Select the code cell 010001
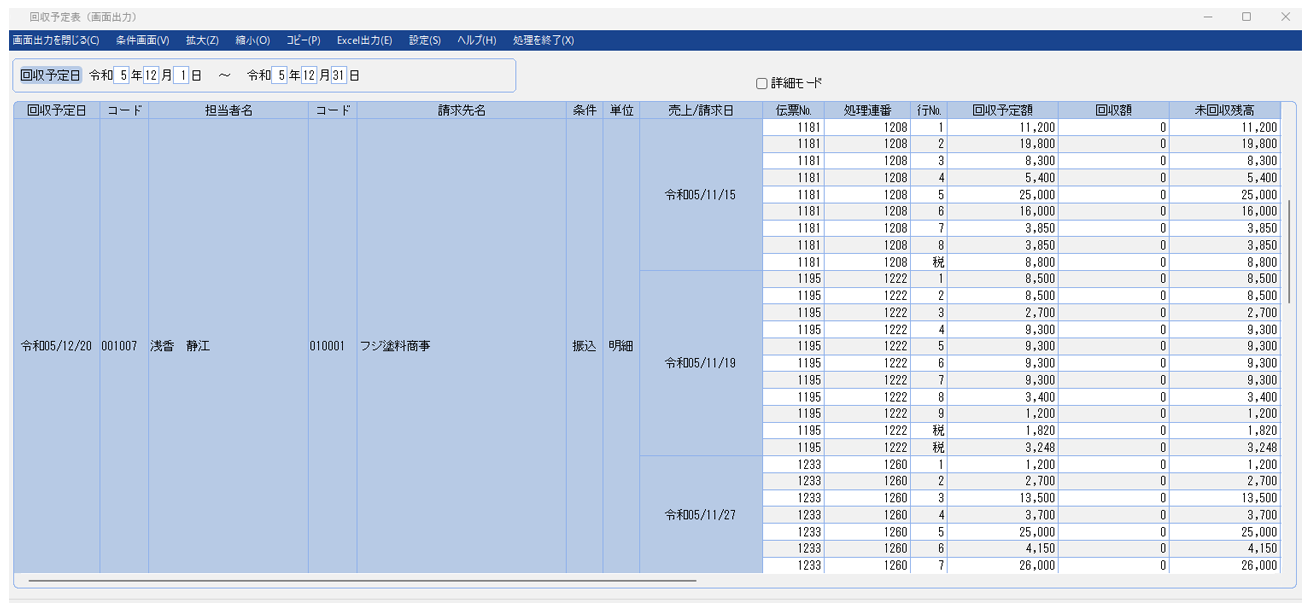Viewport: 1312px width, 610px height. (x=332, y=346)
